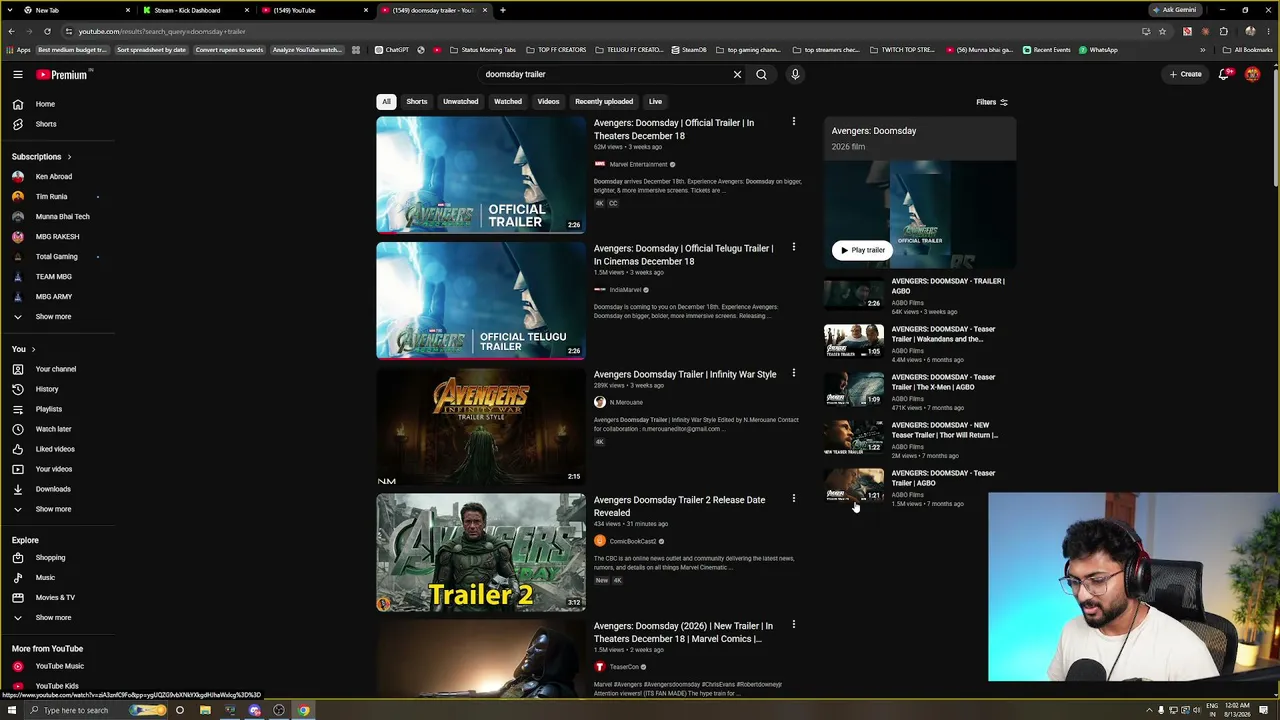Open the notifications bell
Screen dimensions: 1280x720
1224,74
